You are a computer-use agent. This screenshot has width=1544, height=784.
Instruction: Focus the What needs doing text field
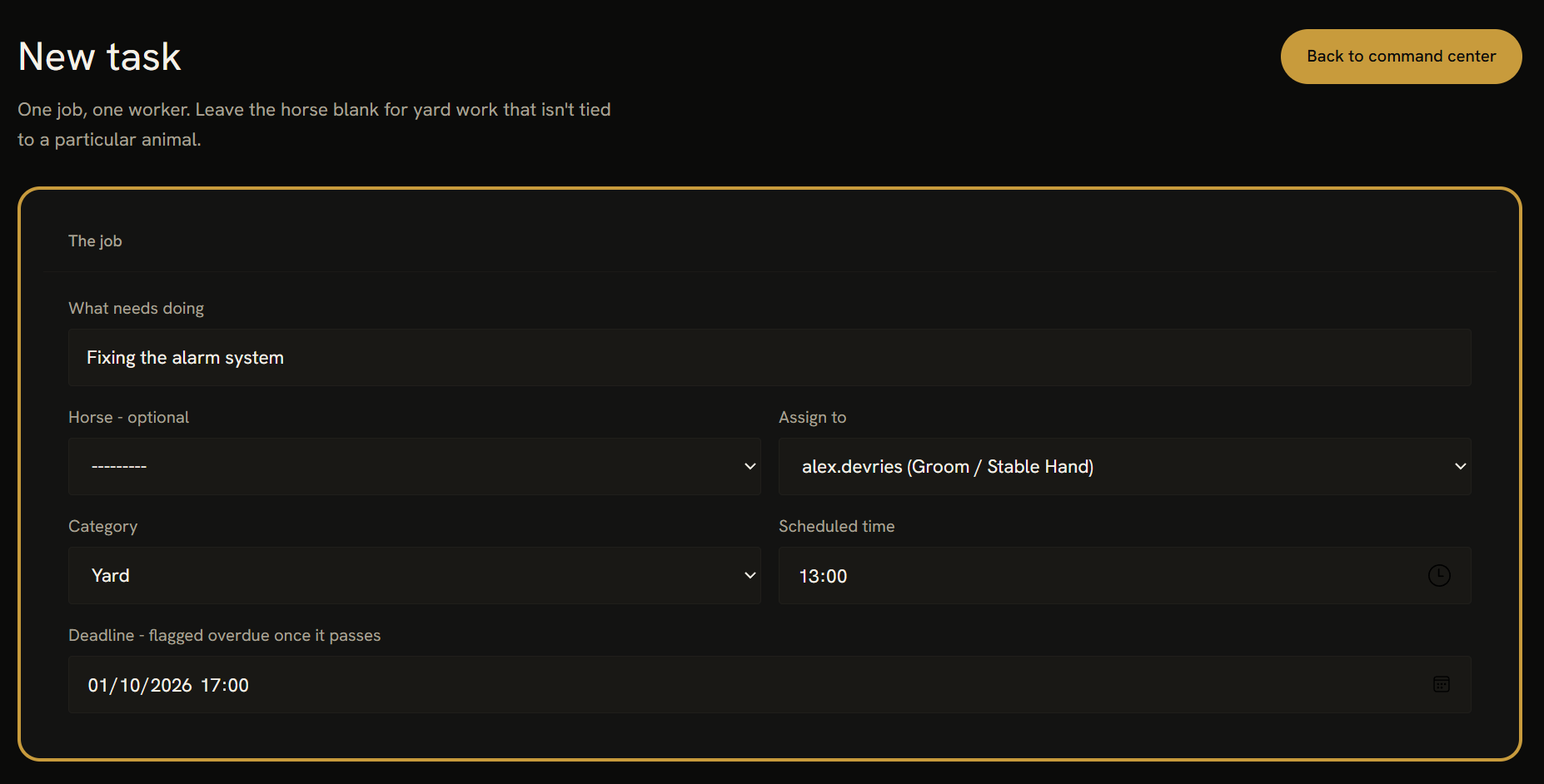point(770,357)
